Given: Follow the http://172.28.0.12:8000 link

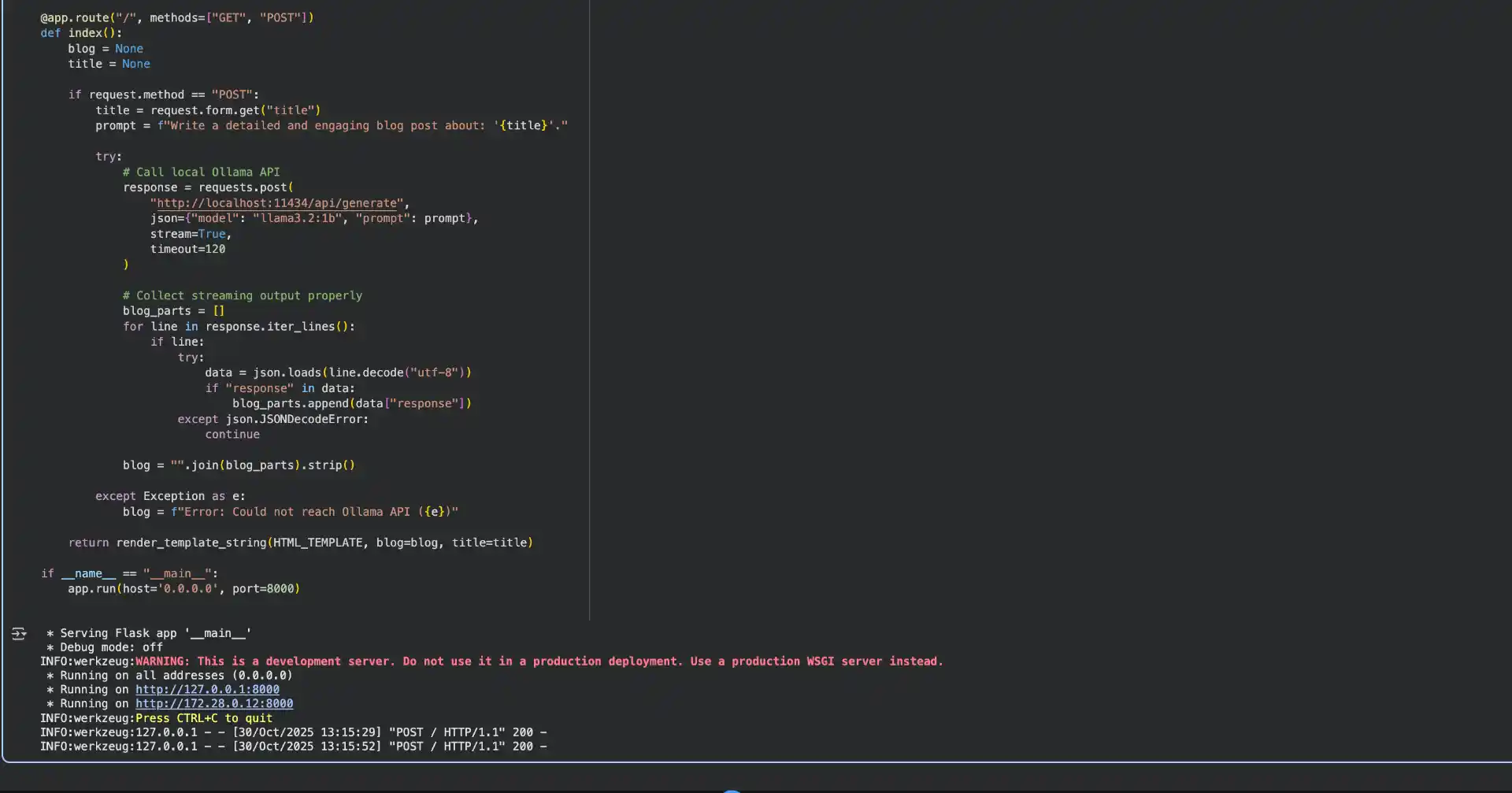Looking at the screenshot, I should tap(213, 703).
